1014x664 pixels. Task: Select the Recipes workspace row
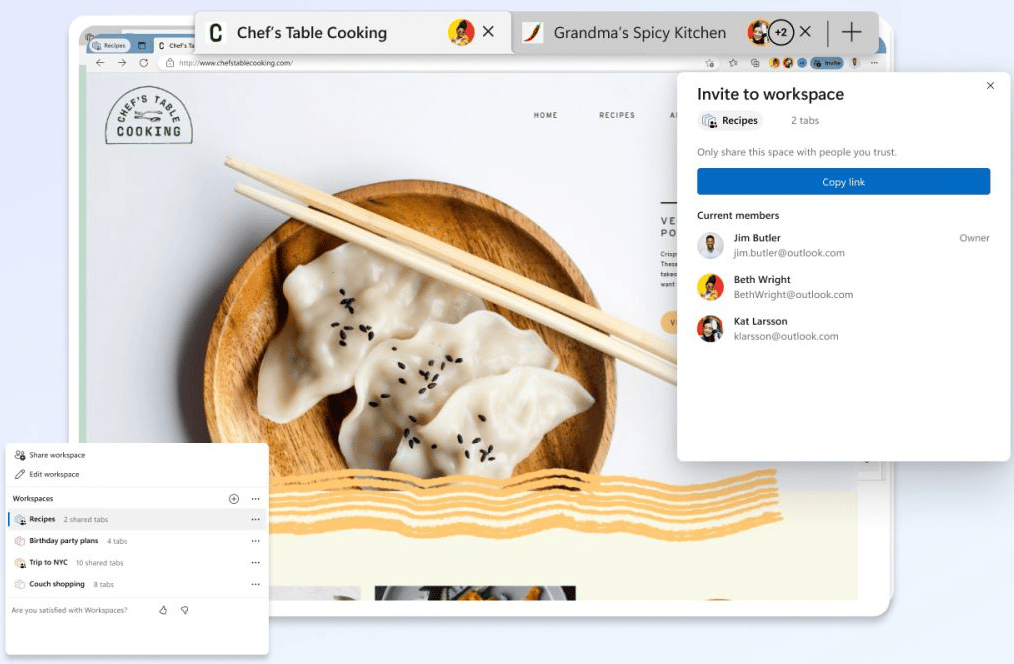pyautogui.click(x=137, y=519)
